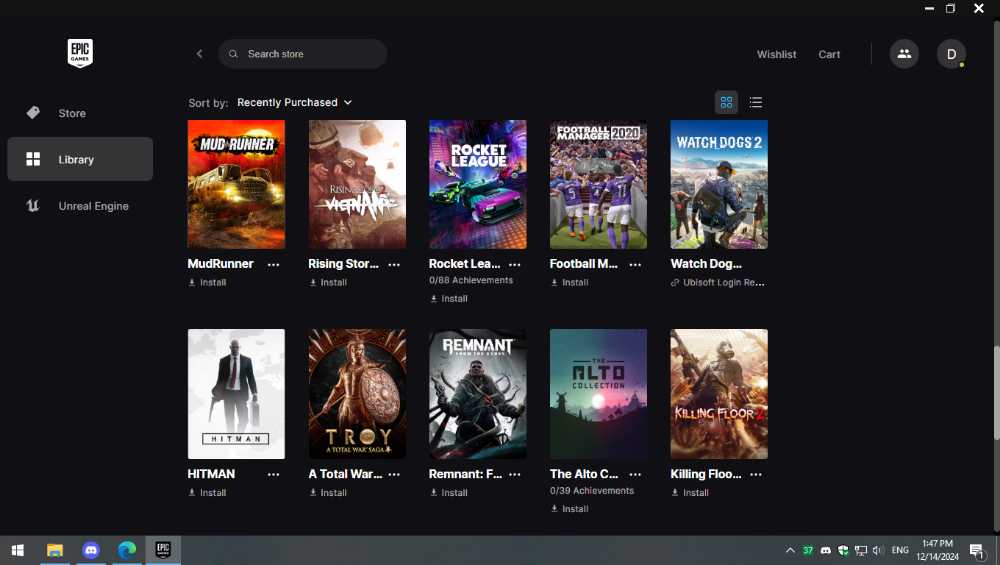Viewport: 1000px width, 565px height.
Task: Go back with the left chevron arrow
Action: point(200,54)
